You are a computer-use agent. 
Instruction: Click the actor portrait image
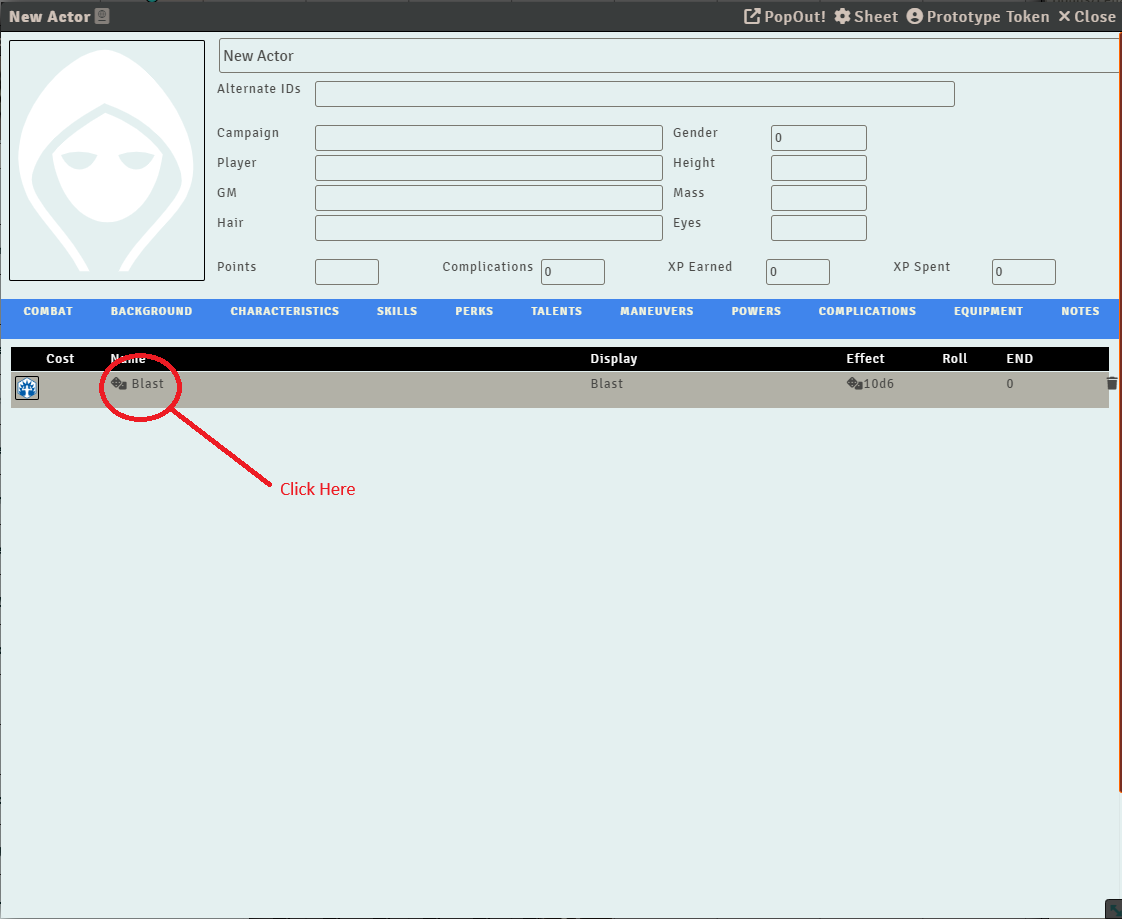pyautogui.click(x=107, y=161)
